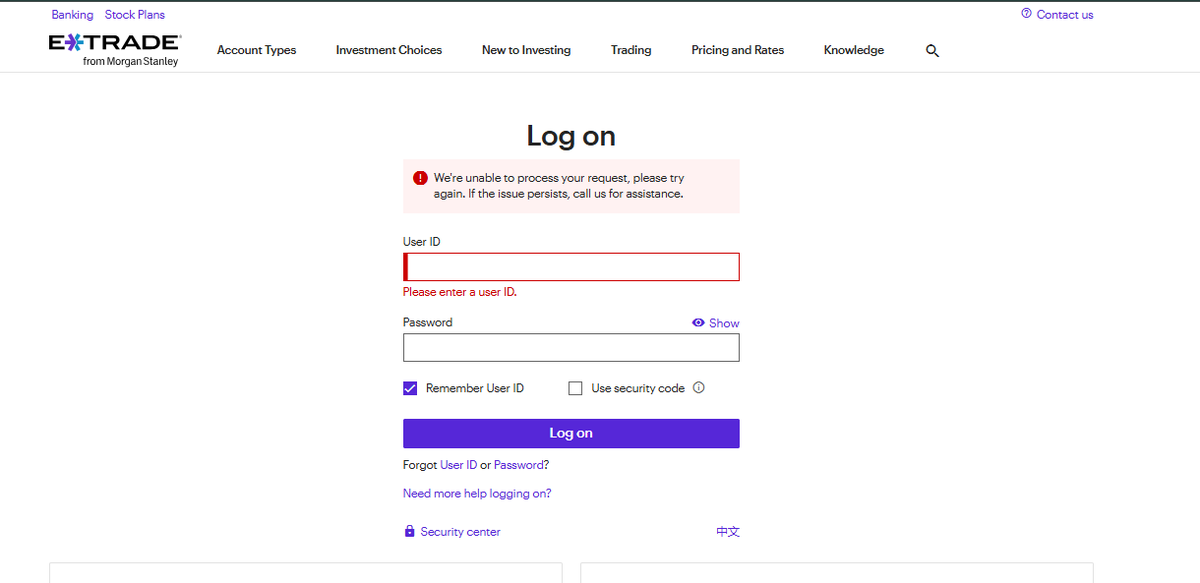Uncheck the Remember User ID checkbox

410,388
